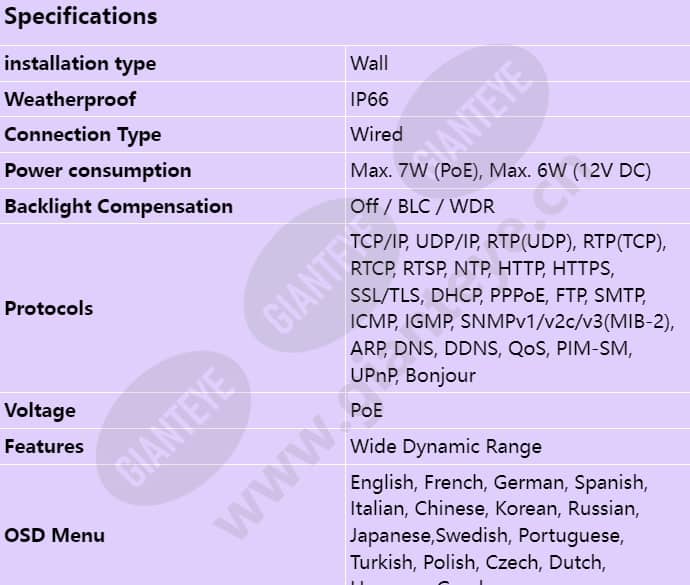Click the Wide Dynamic Range value
Screen dimensions: 690x585
tap(446, 447)
